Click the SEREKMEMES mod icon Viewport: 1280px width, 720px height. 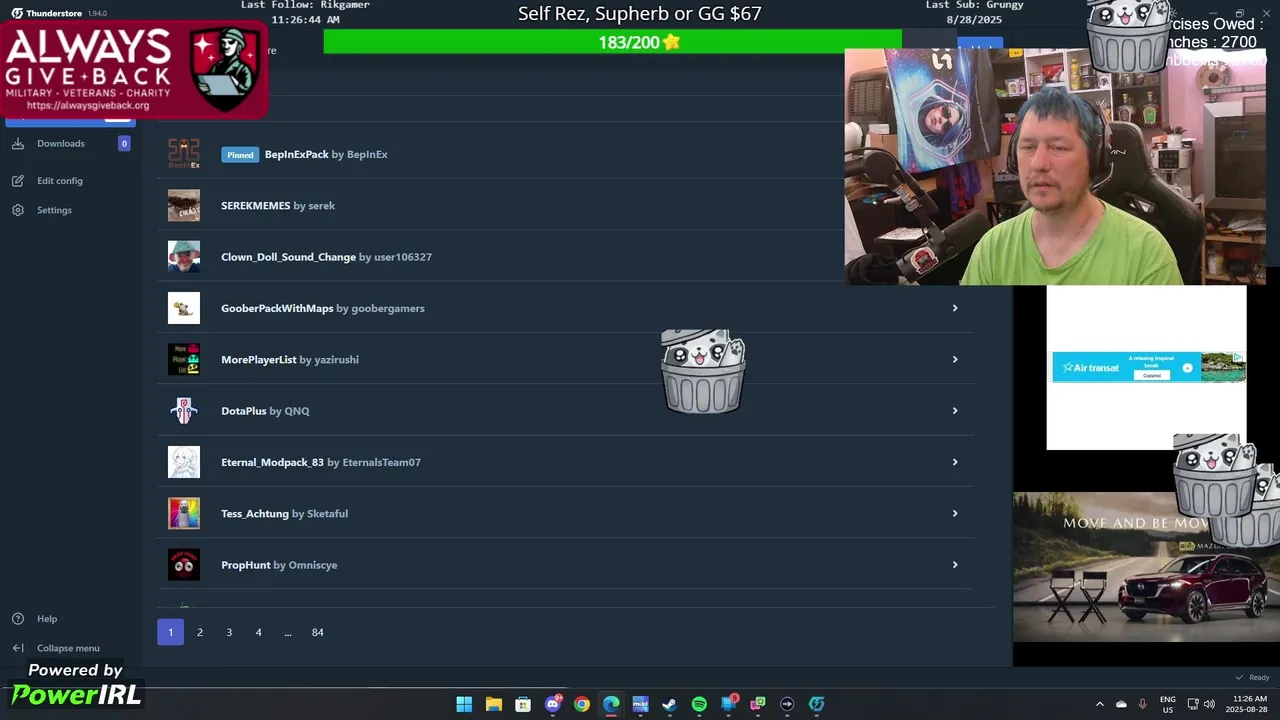coord(184,206)
